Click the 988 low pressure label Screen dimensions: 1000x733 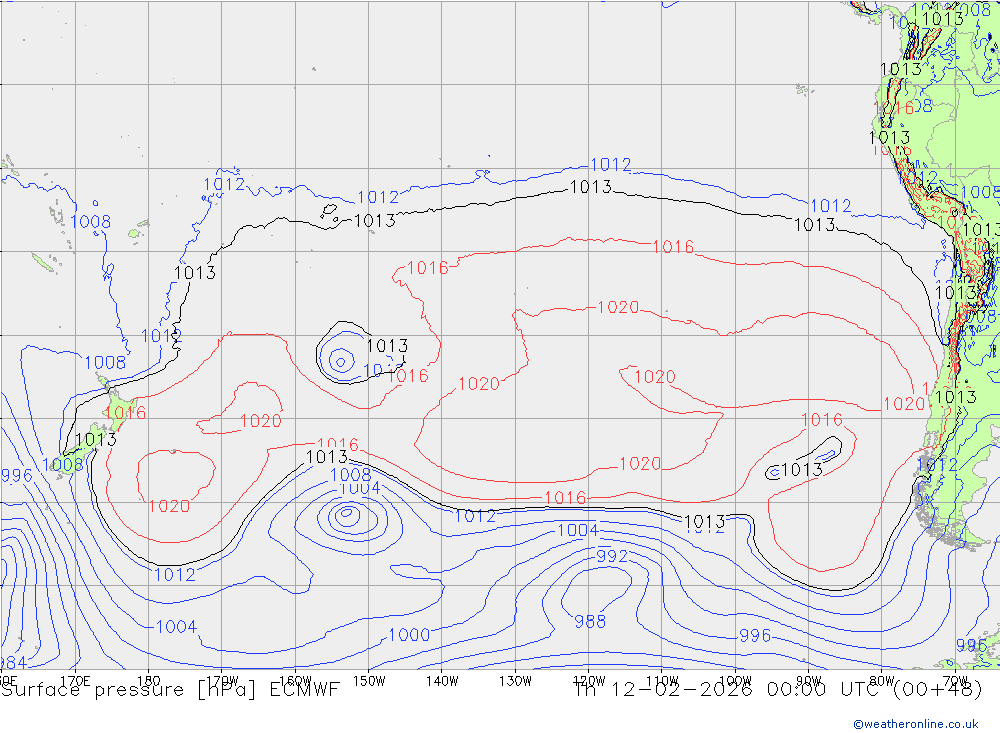[x=590, y=621]
